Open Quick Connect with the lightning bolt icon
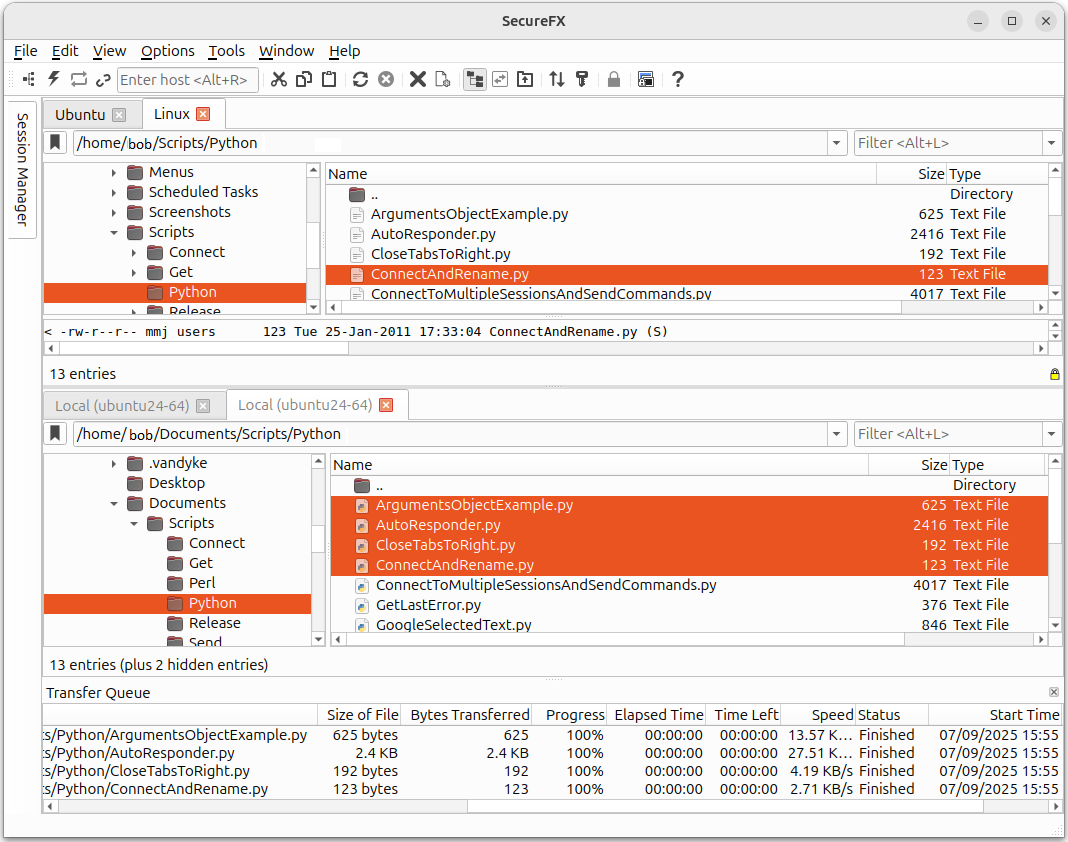This screenshot has width=1068, height=842. 53,79
